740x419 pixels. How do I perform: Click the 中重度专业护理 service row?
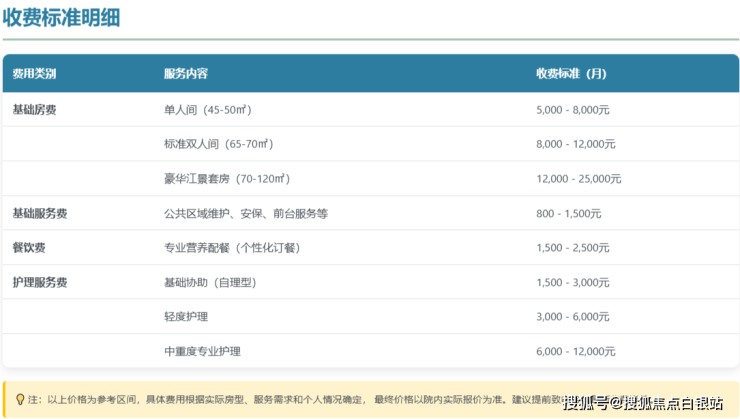coord(202,351)
